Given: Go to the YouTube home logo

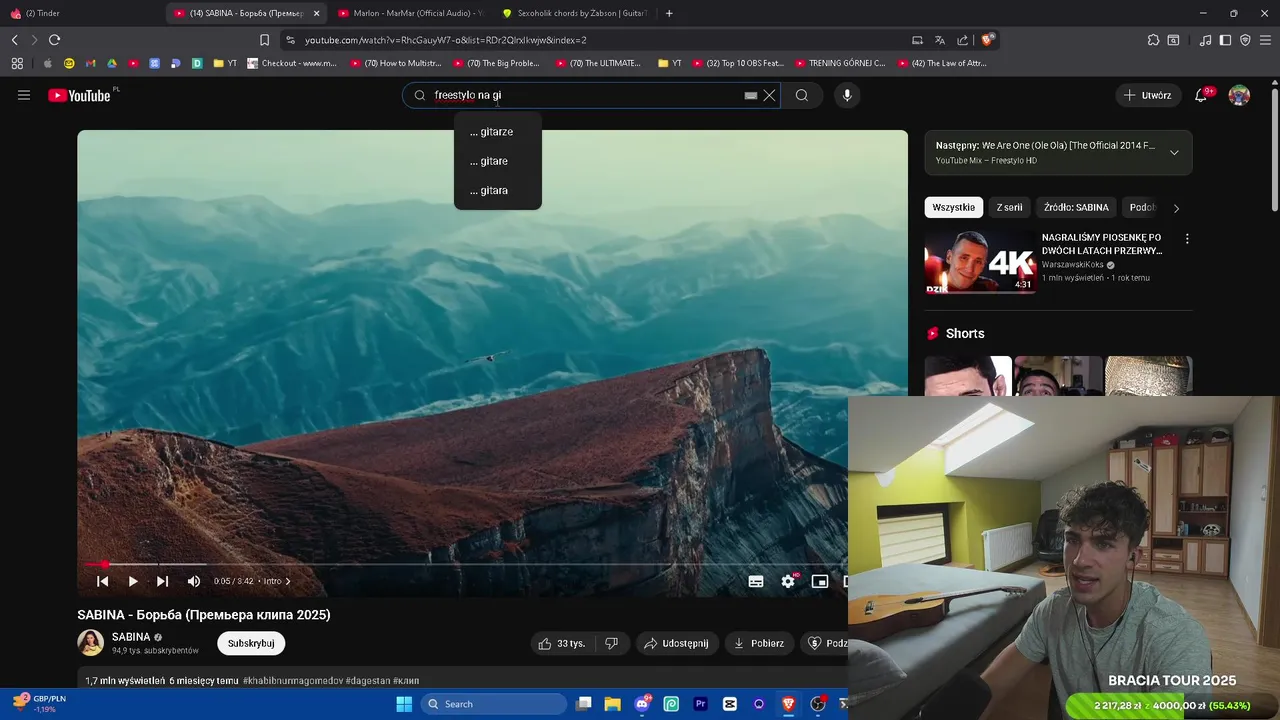Looking at the screenshot, I should coord(79,95).
